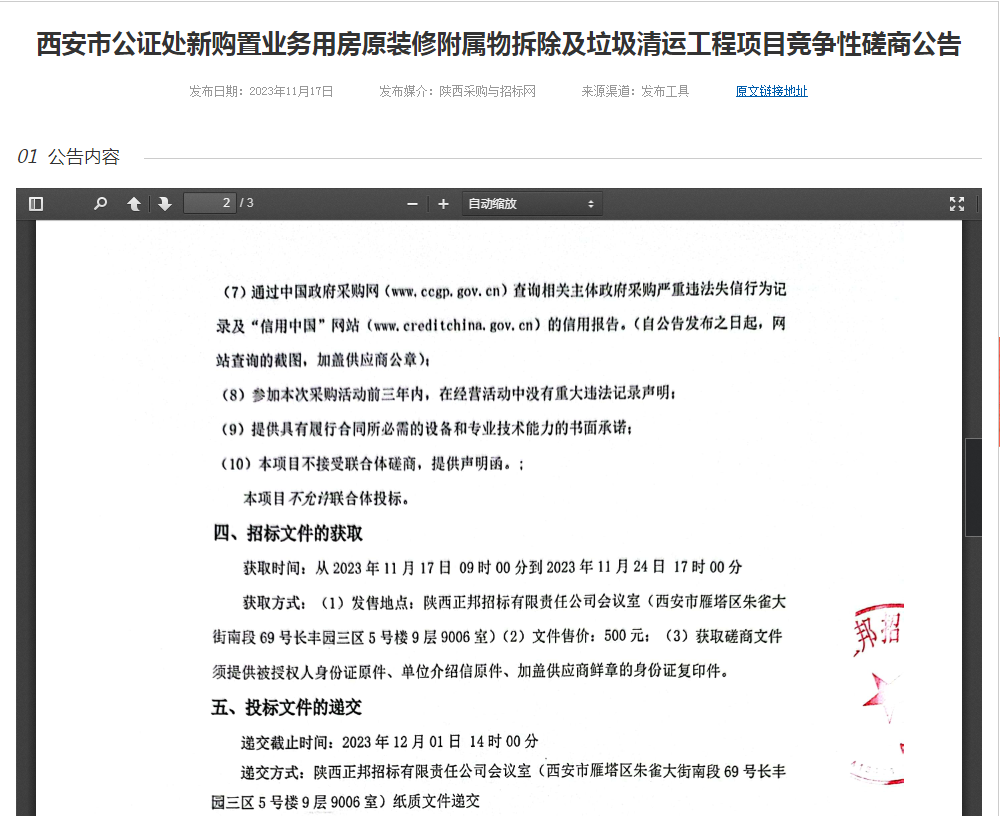Click the 来源渠道：发布工具 text
Image resolution: width=1000 pixels, height=816 pixels.
click(635, 91)
